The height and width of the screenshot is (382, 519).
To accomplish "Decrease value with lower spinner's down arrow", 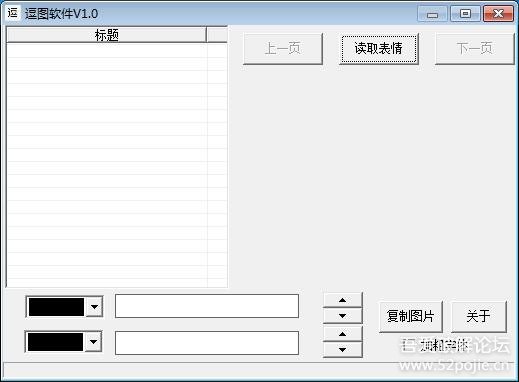I will point(343,350).
